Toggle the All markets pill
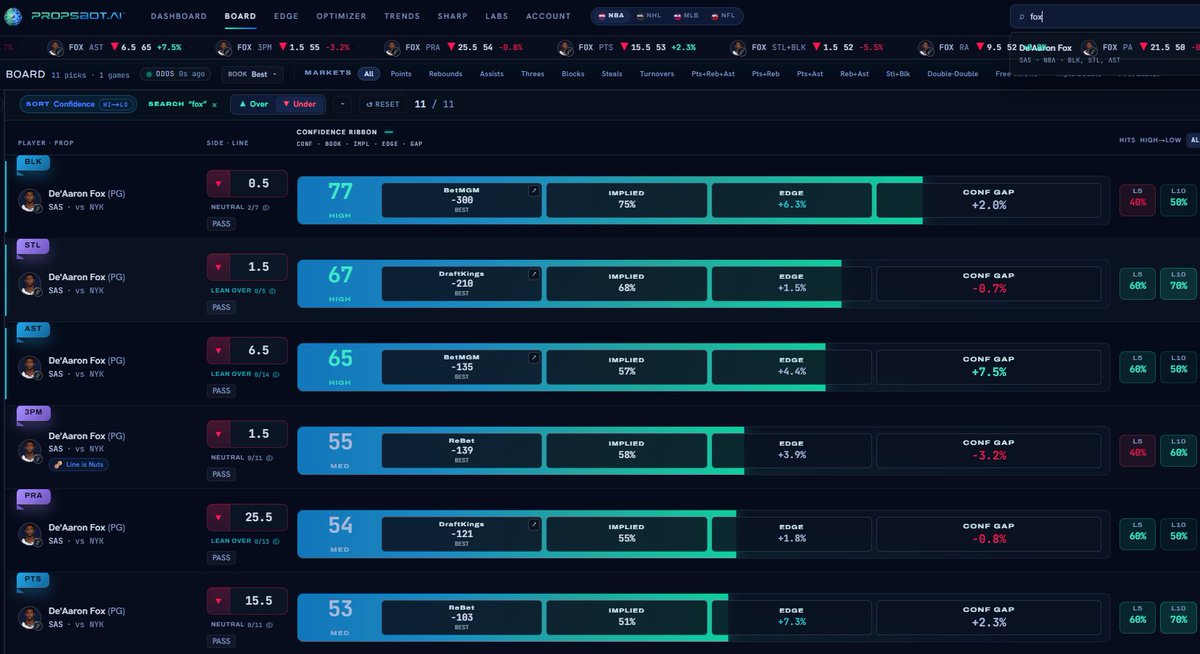This screenshot has width=1200, height=654. click(369, 74)
